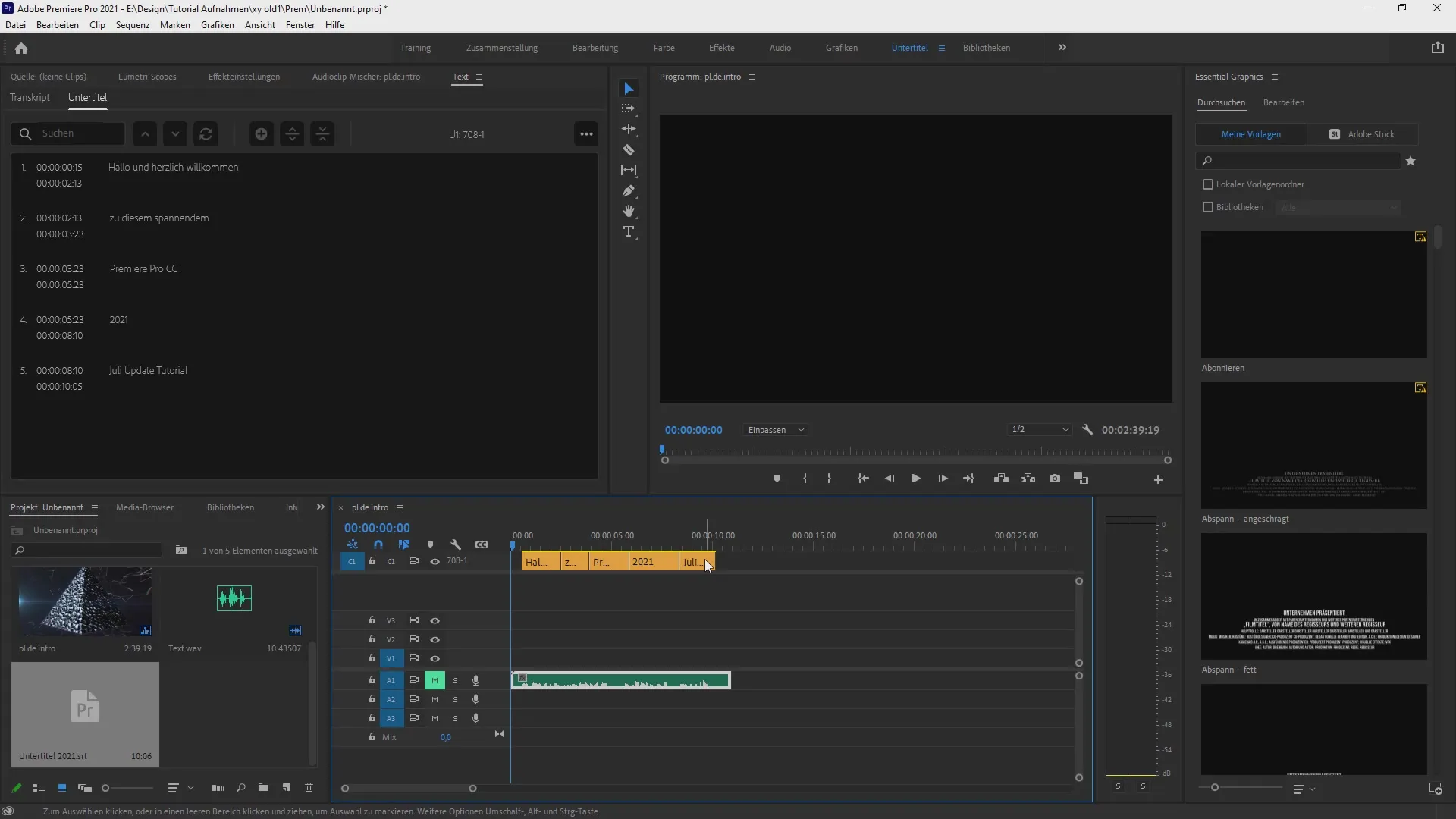Click the Lift button in monitor
Screen dimensions: 1456x819
click(1001, 479)
